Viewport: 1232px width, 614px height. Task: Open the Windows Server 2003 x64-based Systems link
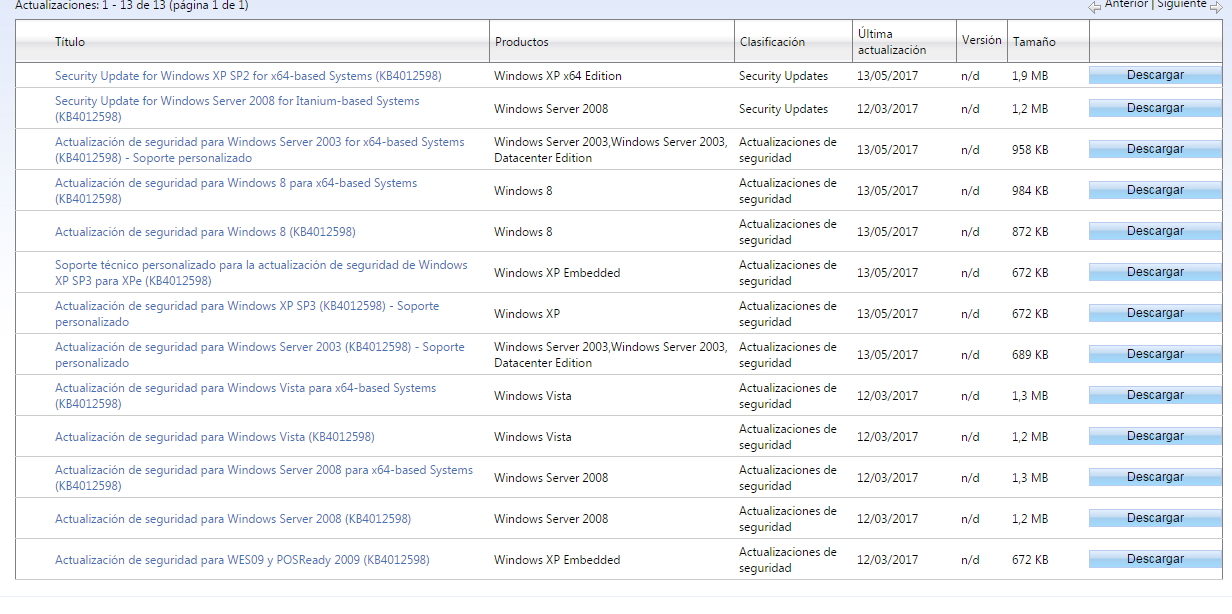point(259,142)
